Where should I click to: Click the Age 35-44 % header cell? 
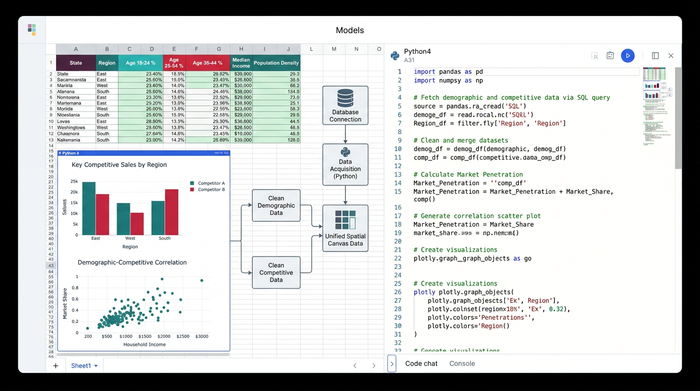[208, 63]
